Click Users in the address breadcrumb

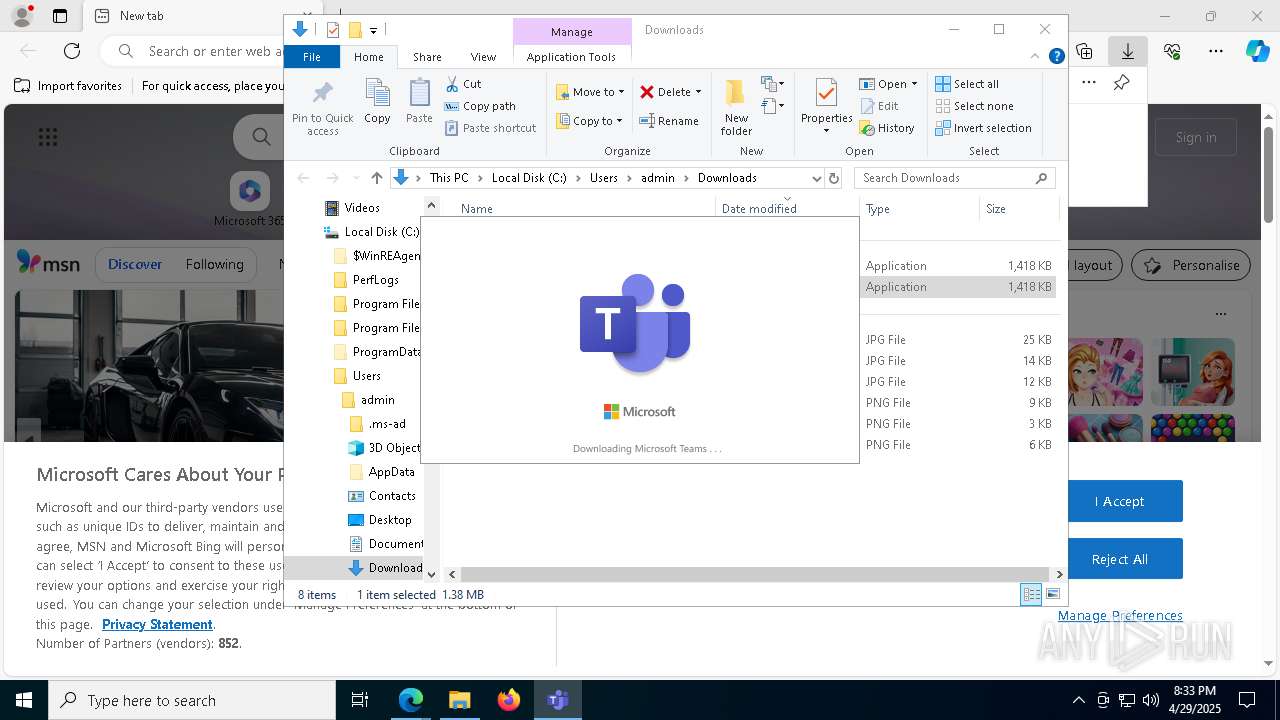click(x=604, y=178)
